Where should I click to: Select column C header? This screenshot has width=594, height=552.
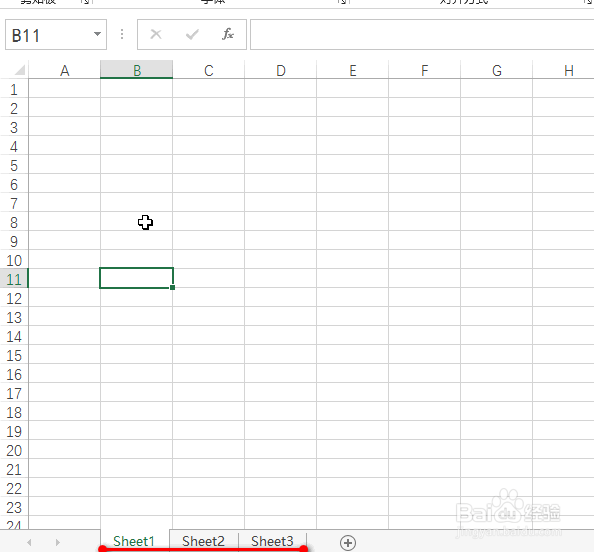coord(209,70)
